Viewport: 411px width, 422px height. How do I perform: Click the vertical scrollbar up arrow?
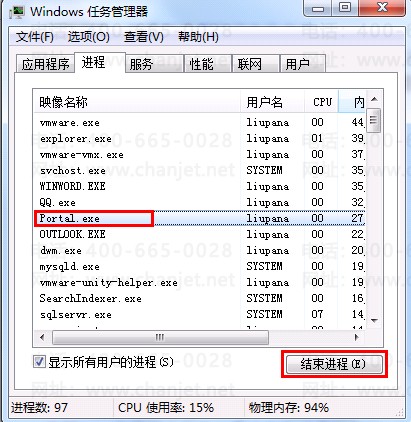pos(374,99)
